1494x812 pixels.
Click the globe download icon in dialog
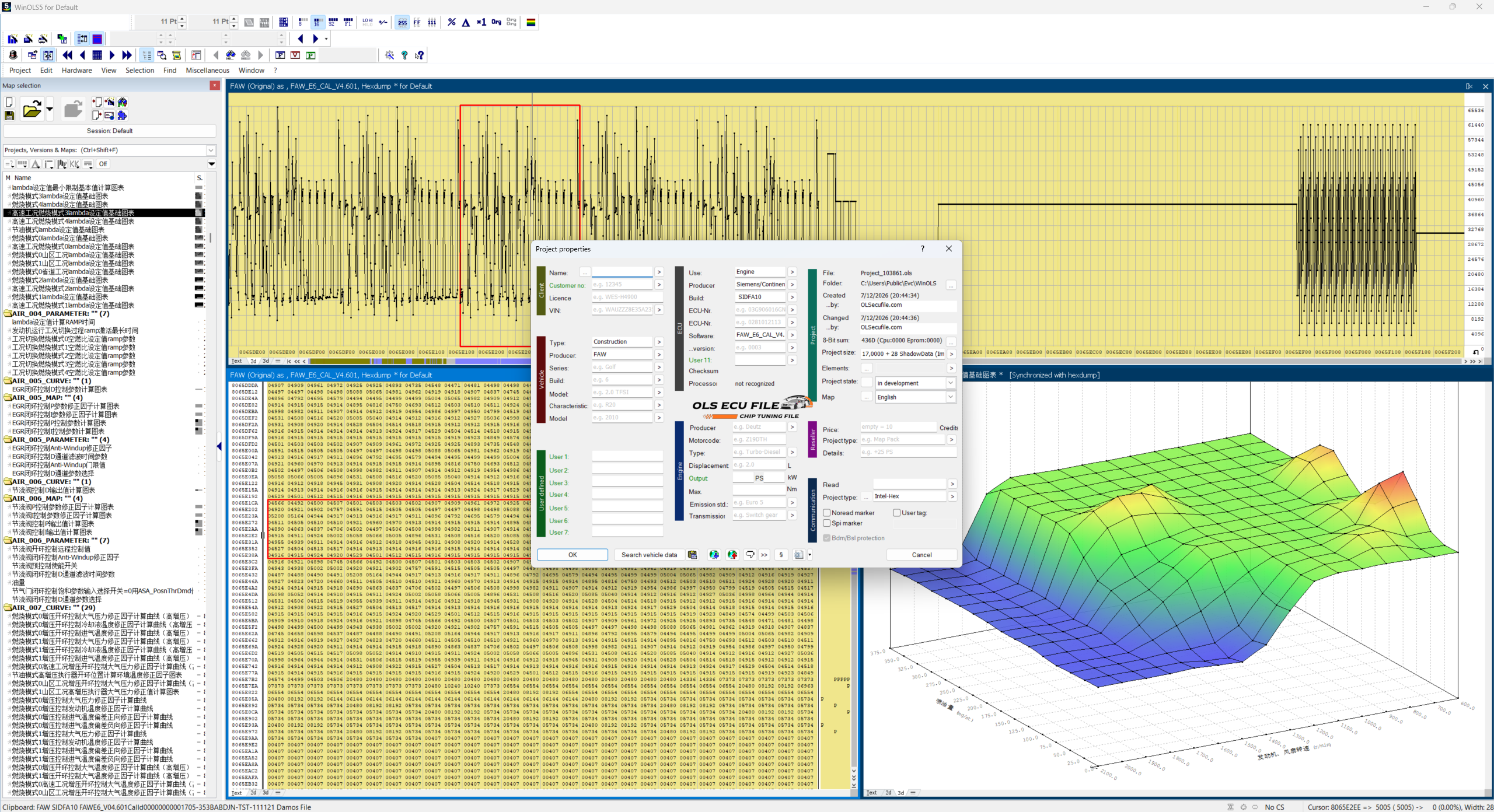[x=714, y=555]
